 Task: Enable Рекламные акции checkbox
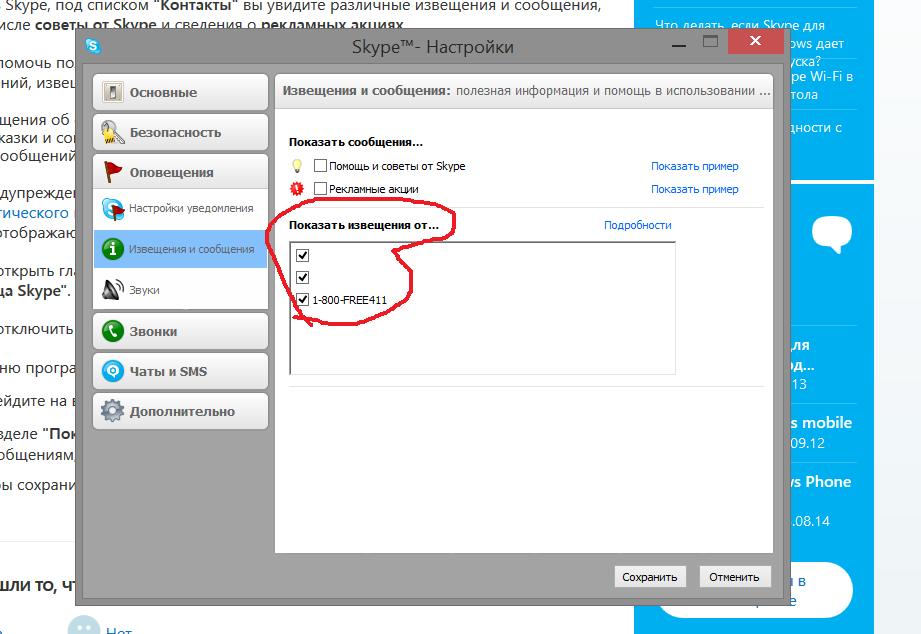(320, 189)
